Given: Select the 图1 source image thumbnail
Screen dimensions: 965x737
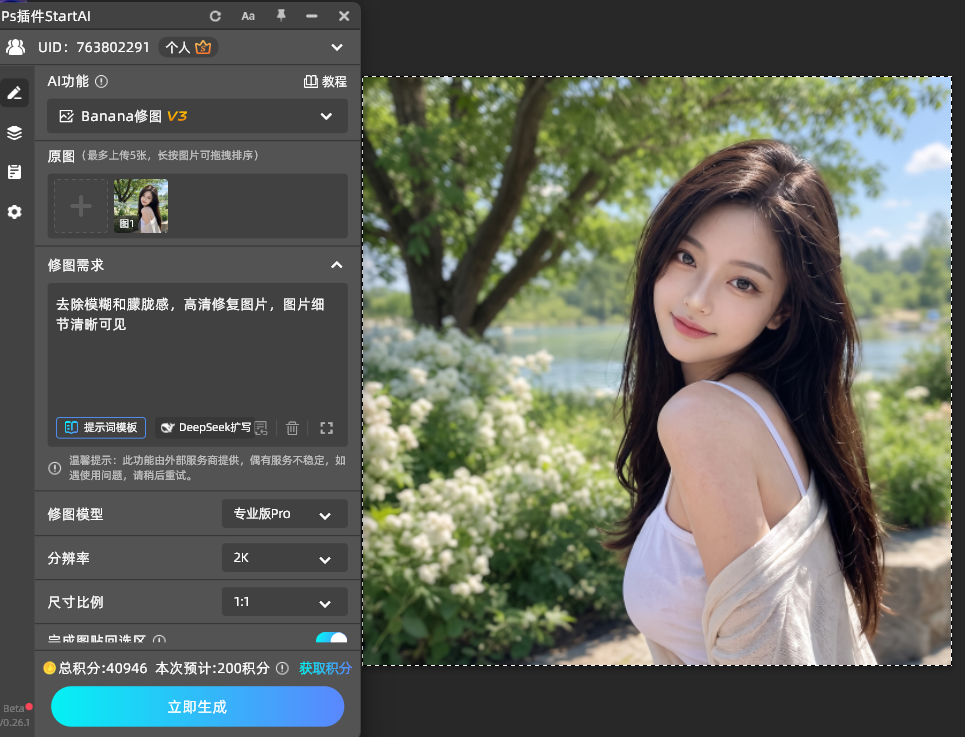Looking at the screenshot, I should (x=141, y=206).
